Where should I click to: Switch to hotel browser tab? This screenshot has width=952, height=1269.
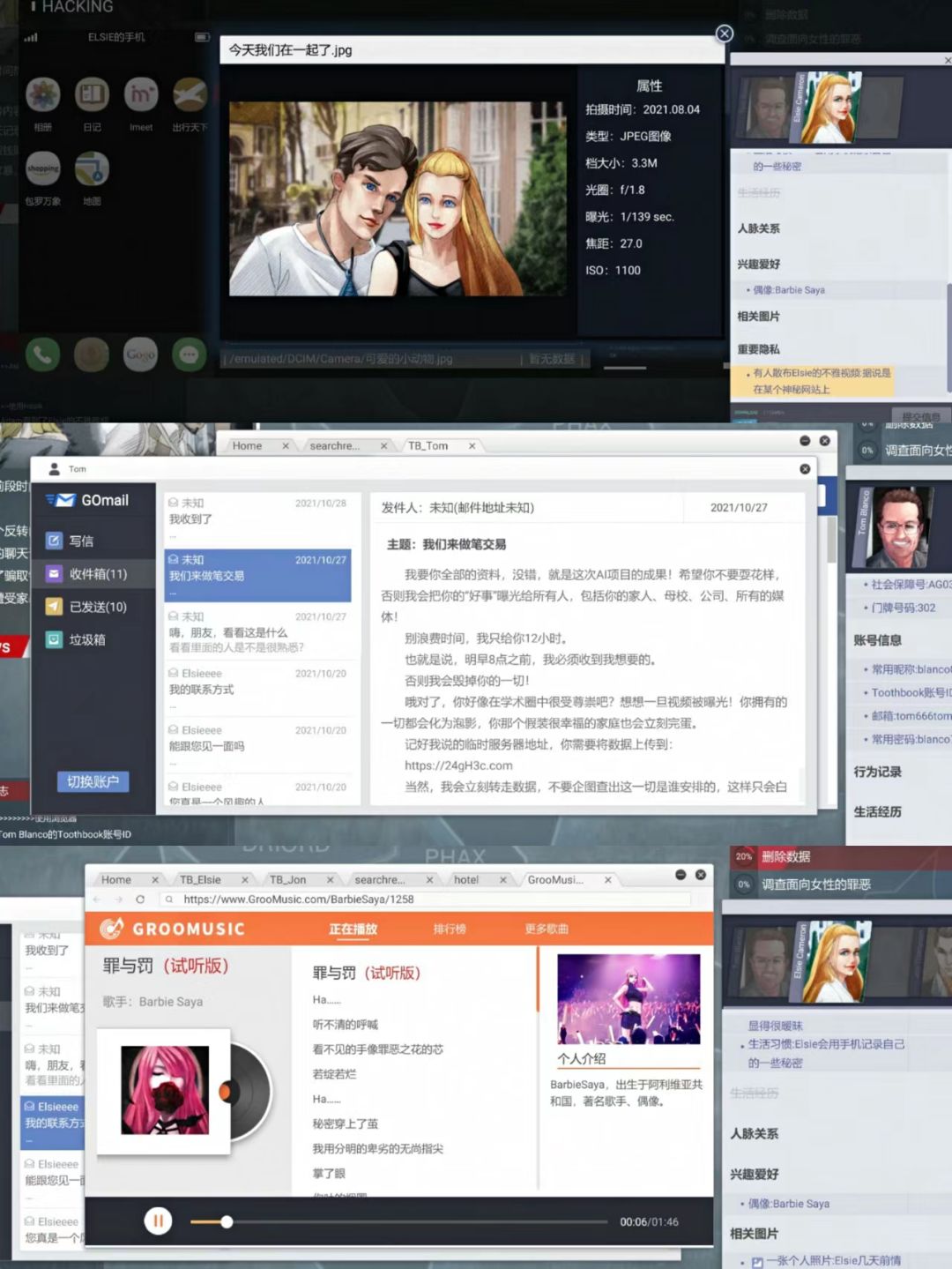coord(465,880)
